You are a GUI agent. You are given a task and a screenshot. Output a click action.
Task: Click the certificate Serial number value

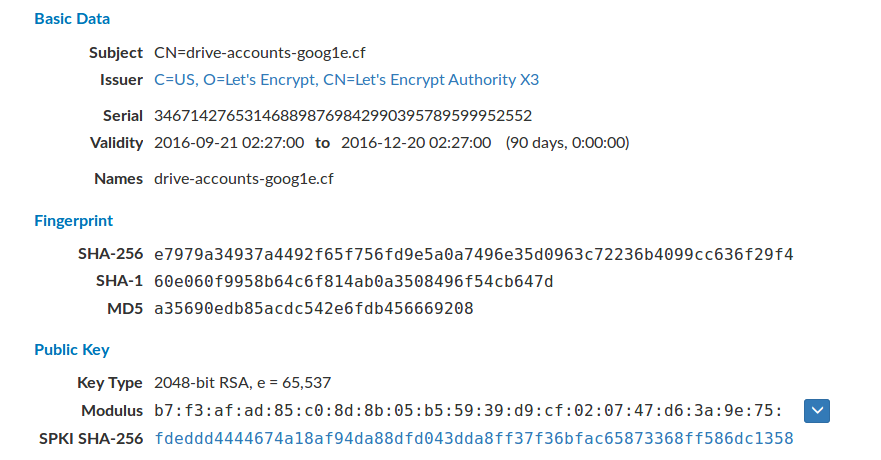[343, 115]
